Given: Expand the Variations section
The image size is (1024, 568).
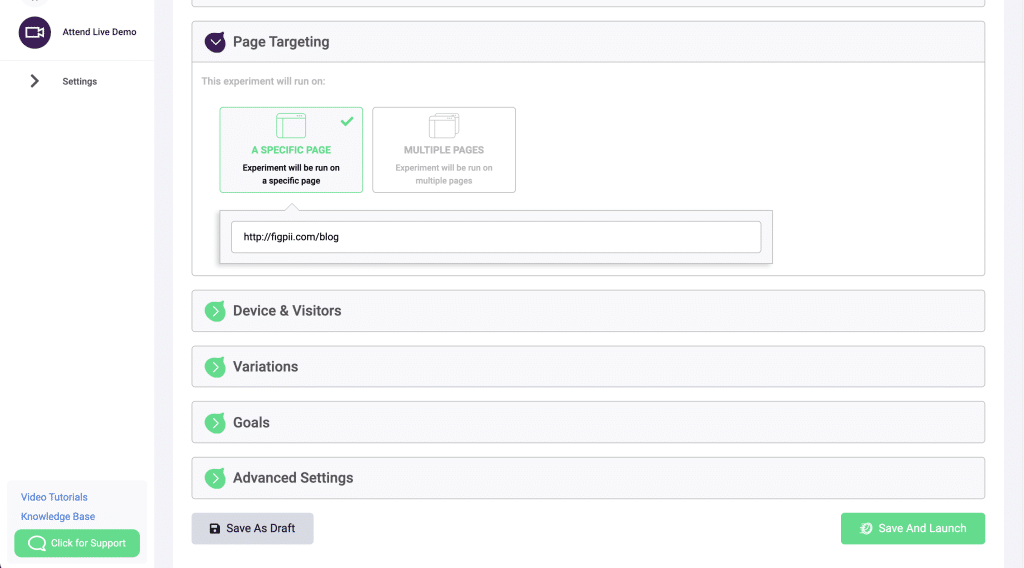Looking at the screenshot, I should point(265,367).
